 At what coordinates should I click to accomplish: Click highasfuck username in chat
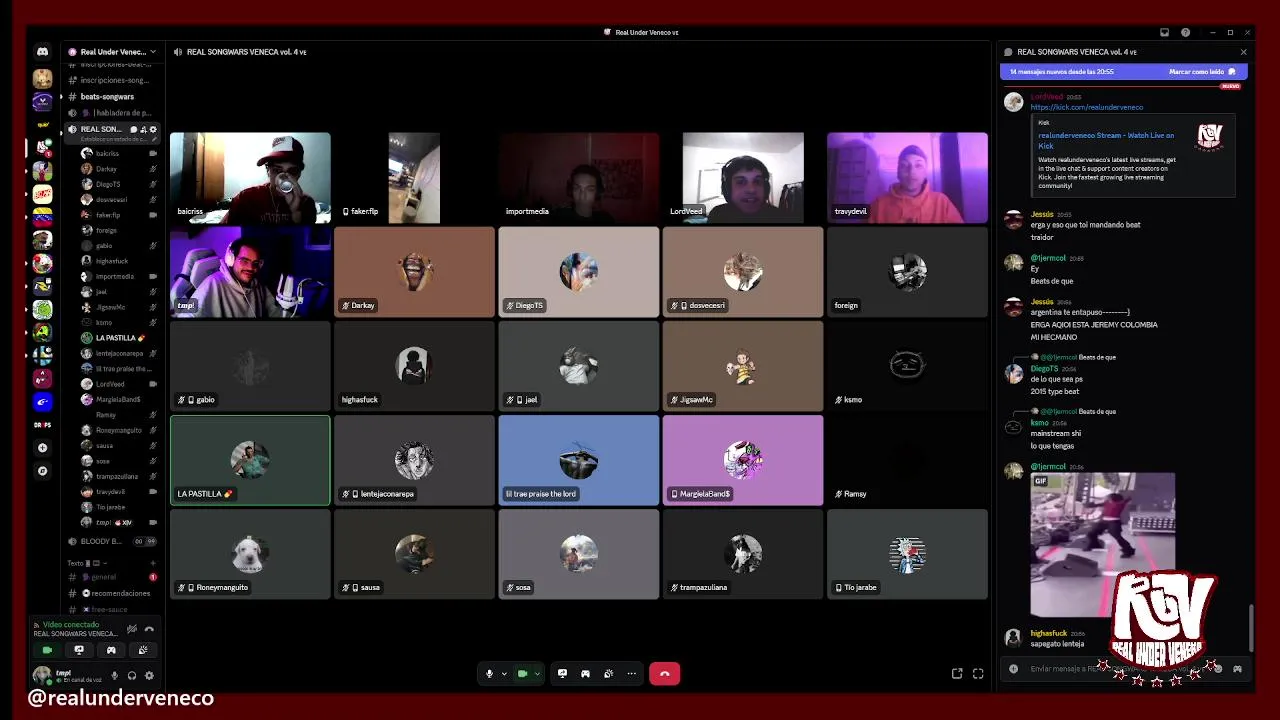click(x=1049, y=633)
